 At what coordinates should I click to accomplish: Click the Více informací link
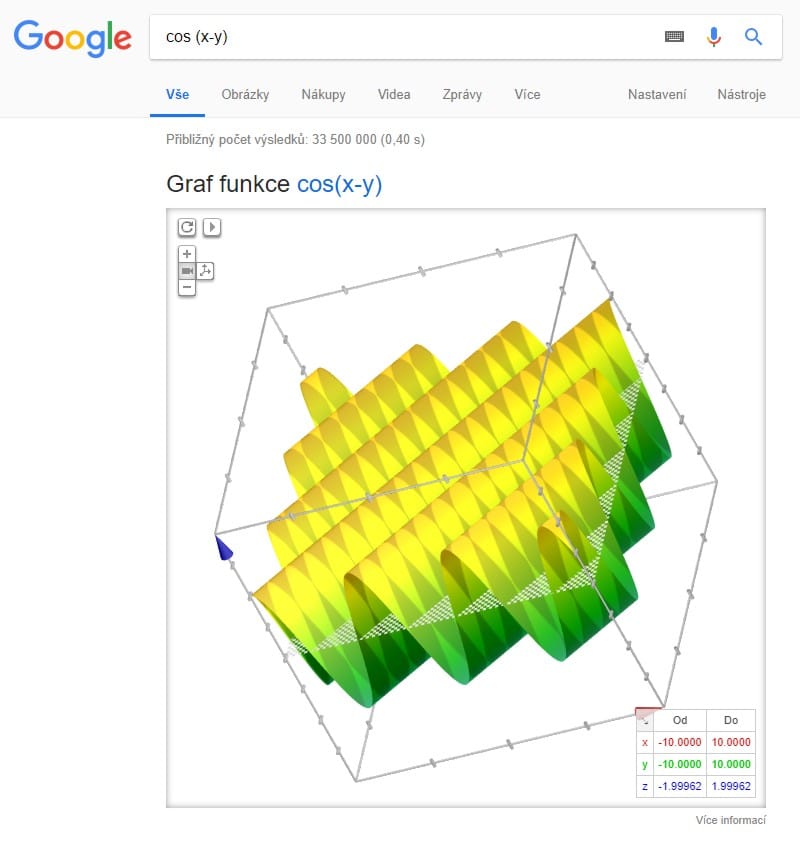pos(730,821)
